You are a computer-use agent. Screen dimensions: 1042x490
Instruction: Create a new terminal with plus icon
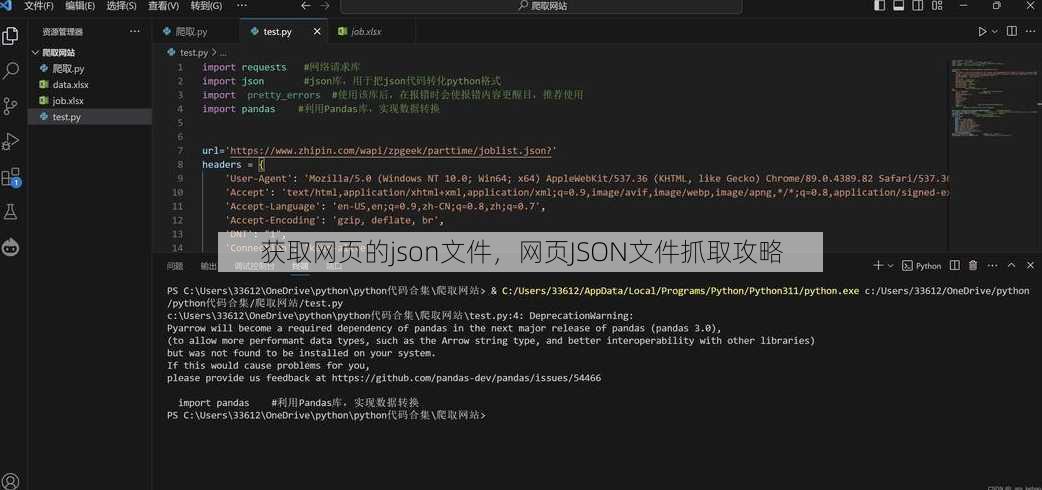click(878, 265)
